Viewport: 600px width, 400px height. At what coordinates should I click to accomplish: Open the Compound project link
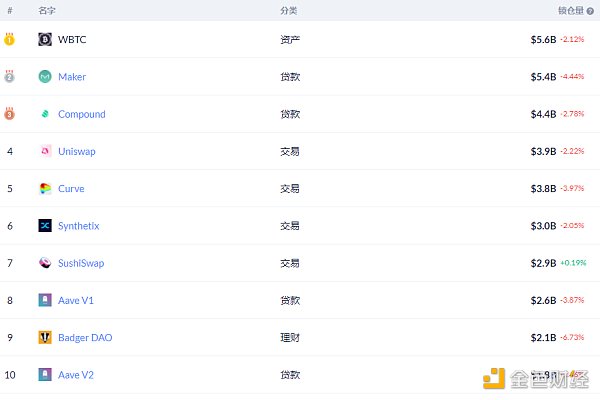[x=81, y=114]
